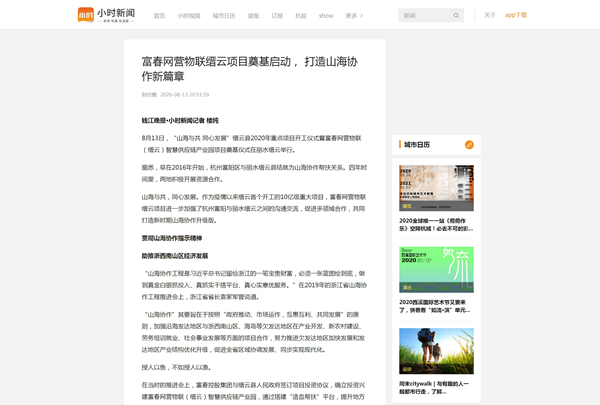
Task: Go to 城市日历 in the top navigation
Action: 224,16
